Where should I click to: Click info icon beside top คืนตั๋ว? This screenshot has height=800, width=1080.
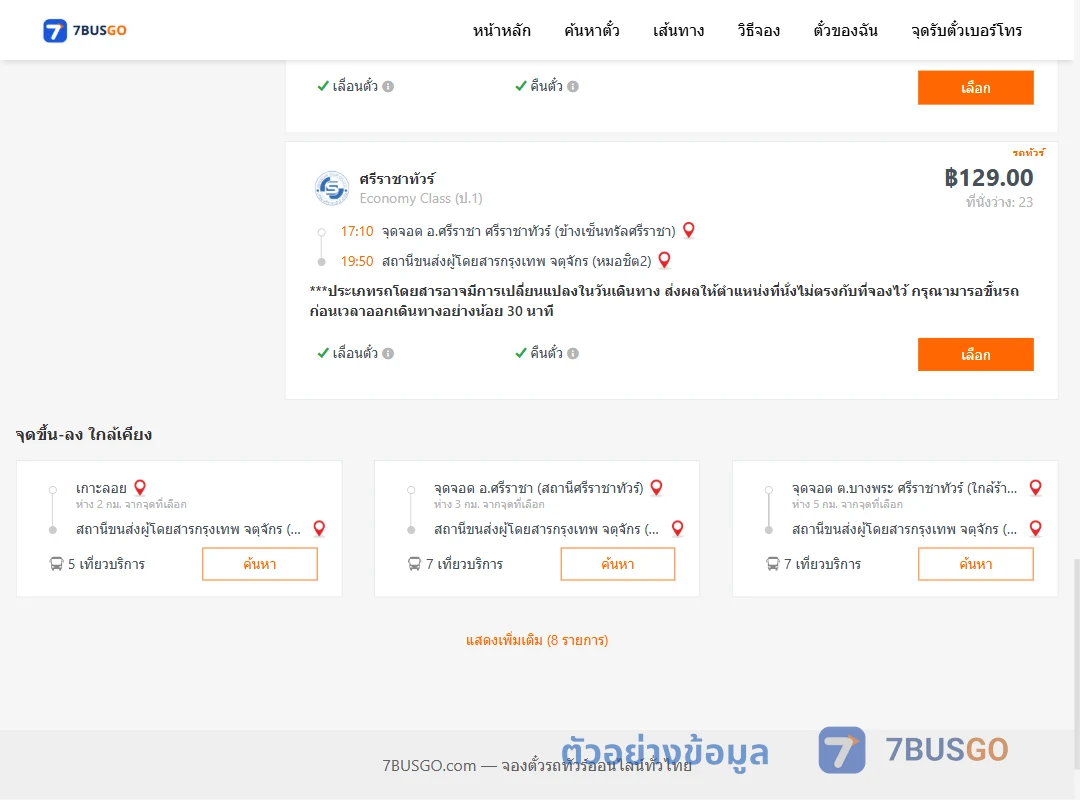click(x=573, y=86)
